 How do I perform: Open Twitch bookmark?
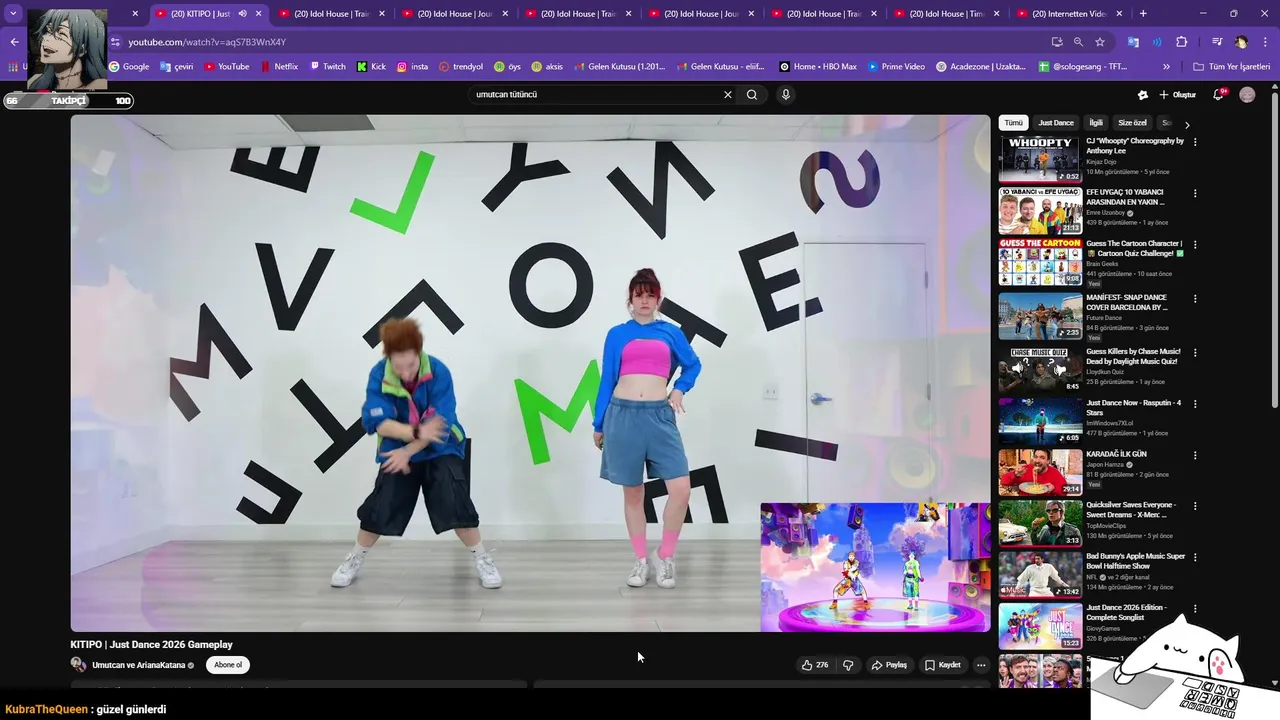pyautogui.click(x=327, y=67)
